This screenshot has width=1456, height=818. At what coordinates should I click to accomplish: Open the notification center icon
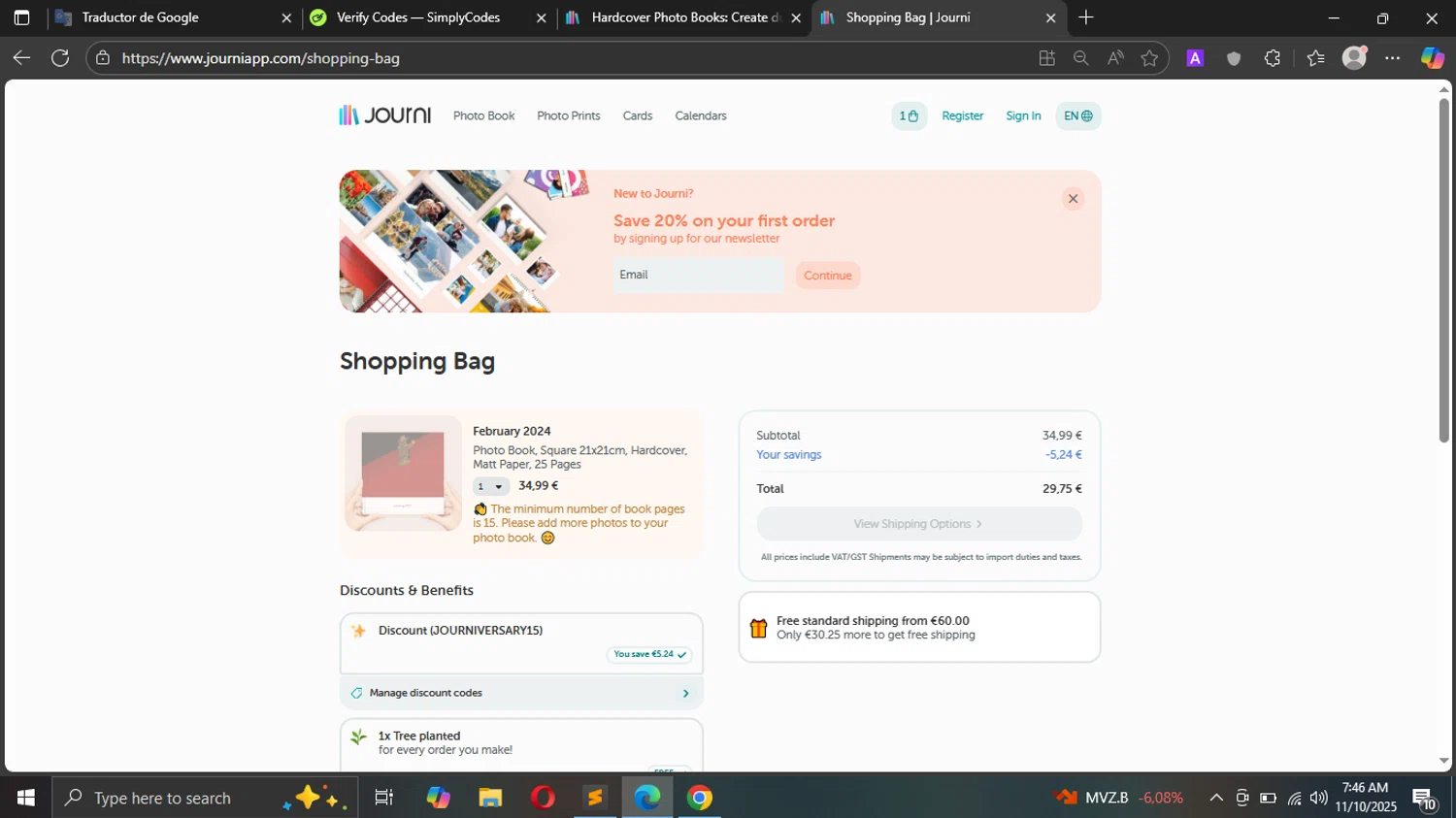coord(1424,800)
